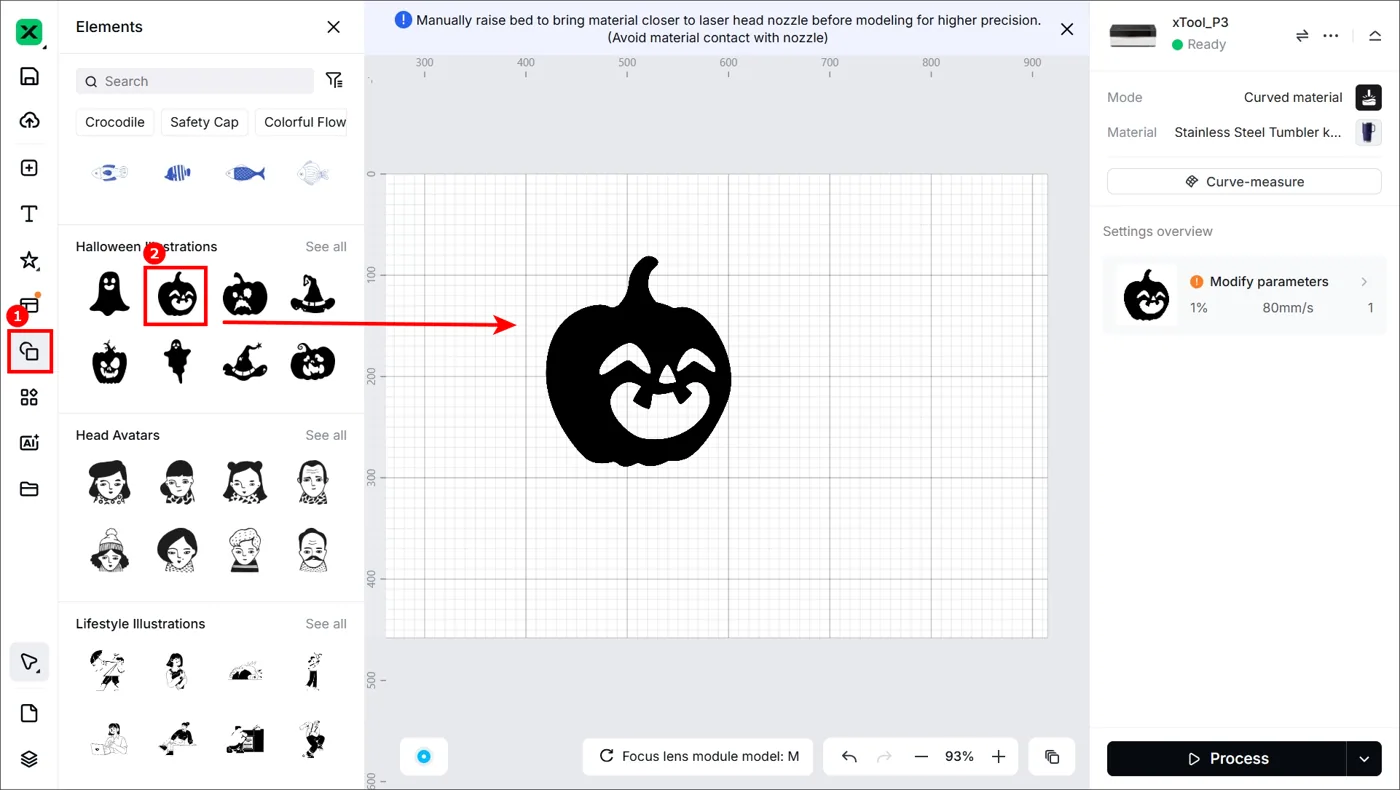Select the mustache man head avatar
Viewport: 1400px width, 790px height.
[312, 549]
